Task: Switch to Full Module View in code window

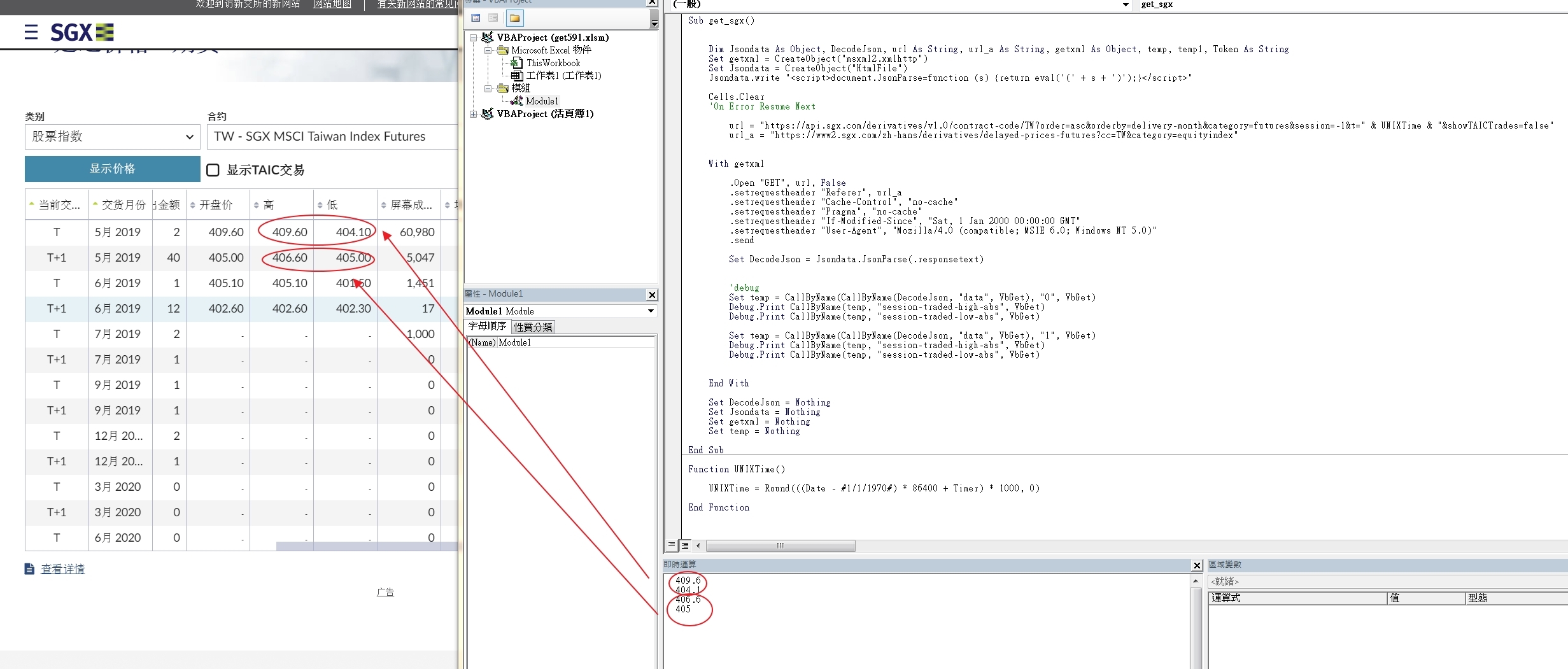Action: (685, 545)
